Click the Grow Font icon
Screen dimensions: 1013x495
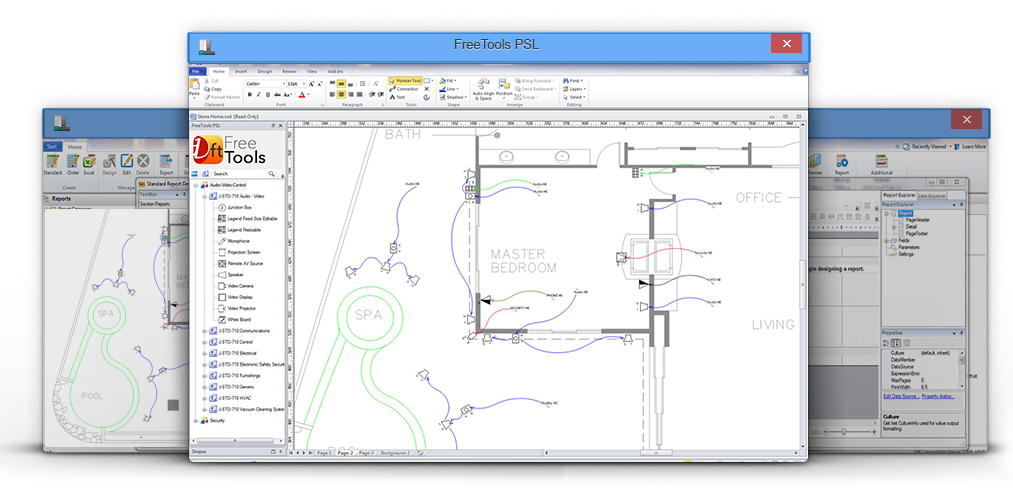(311, 84)
